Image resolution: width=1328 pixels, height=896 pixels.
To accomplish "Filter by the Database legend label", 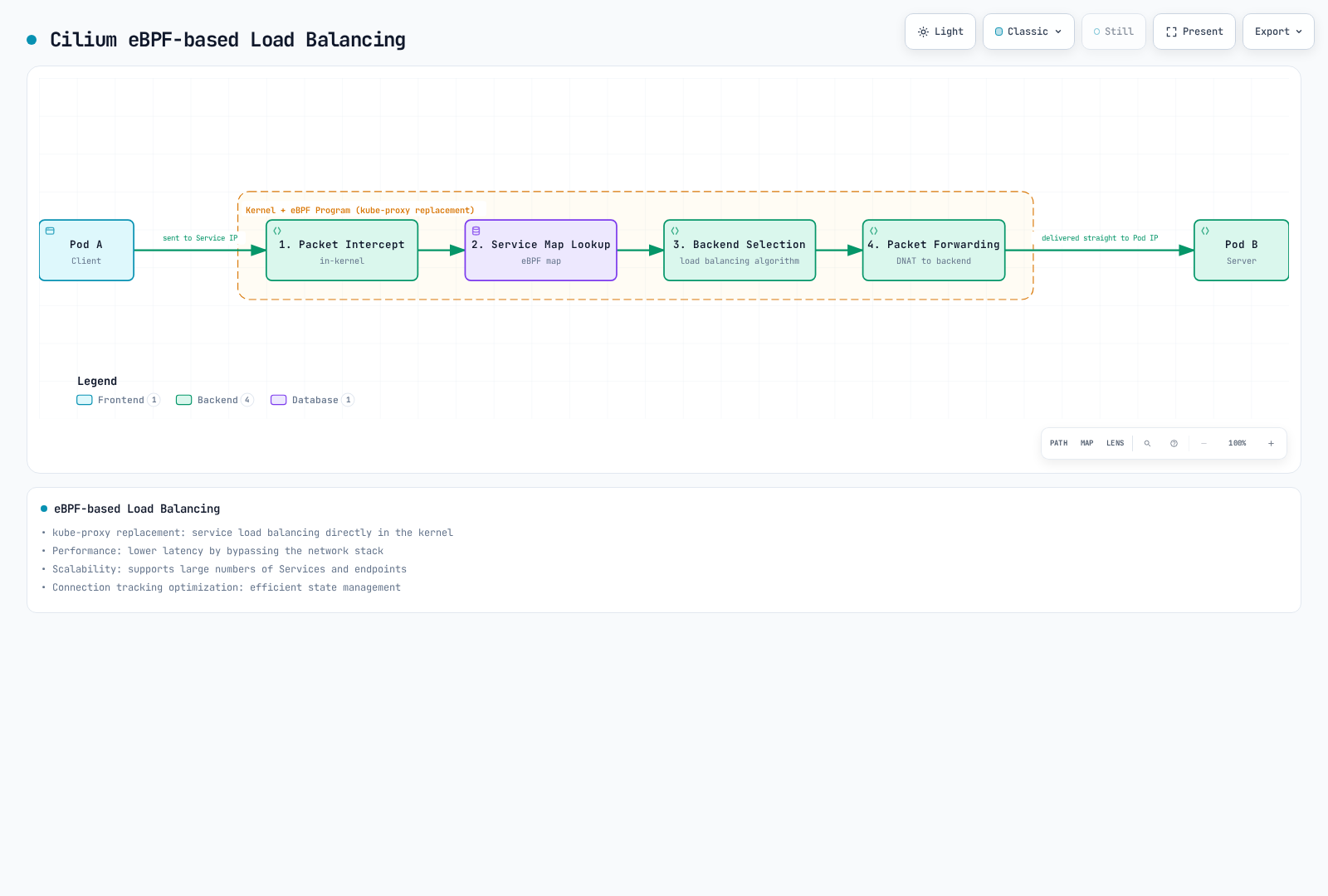I will 315,400.
